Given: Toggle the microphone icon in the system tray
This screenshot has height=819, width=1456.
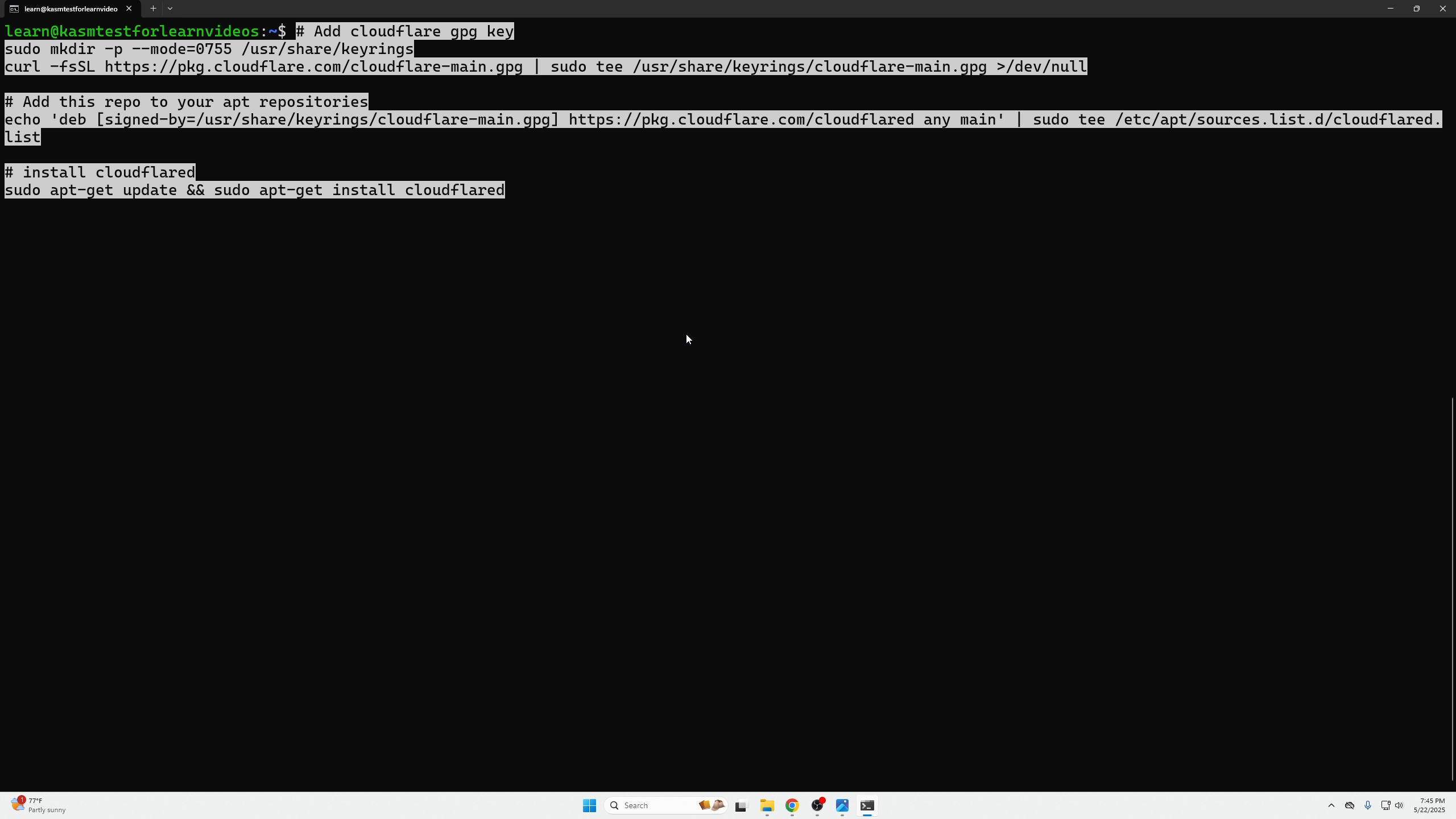Looking at the screenshot, I should tap(1367, 805).
